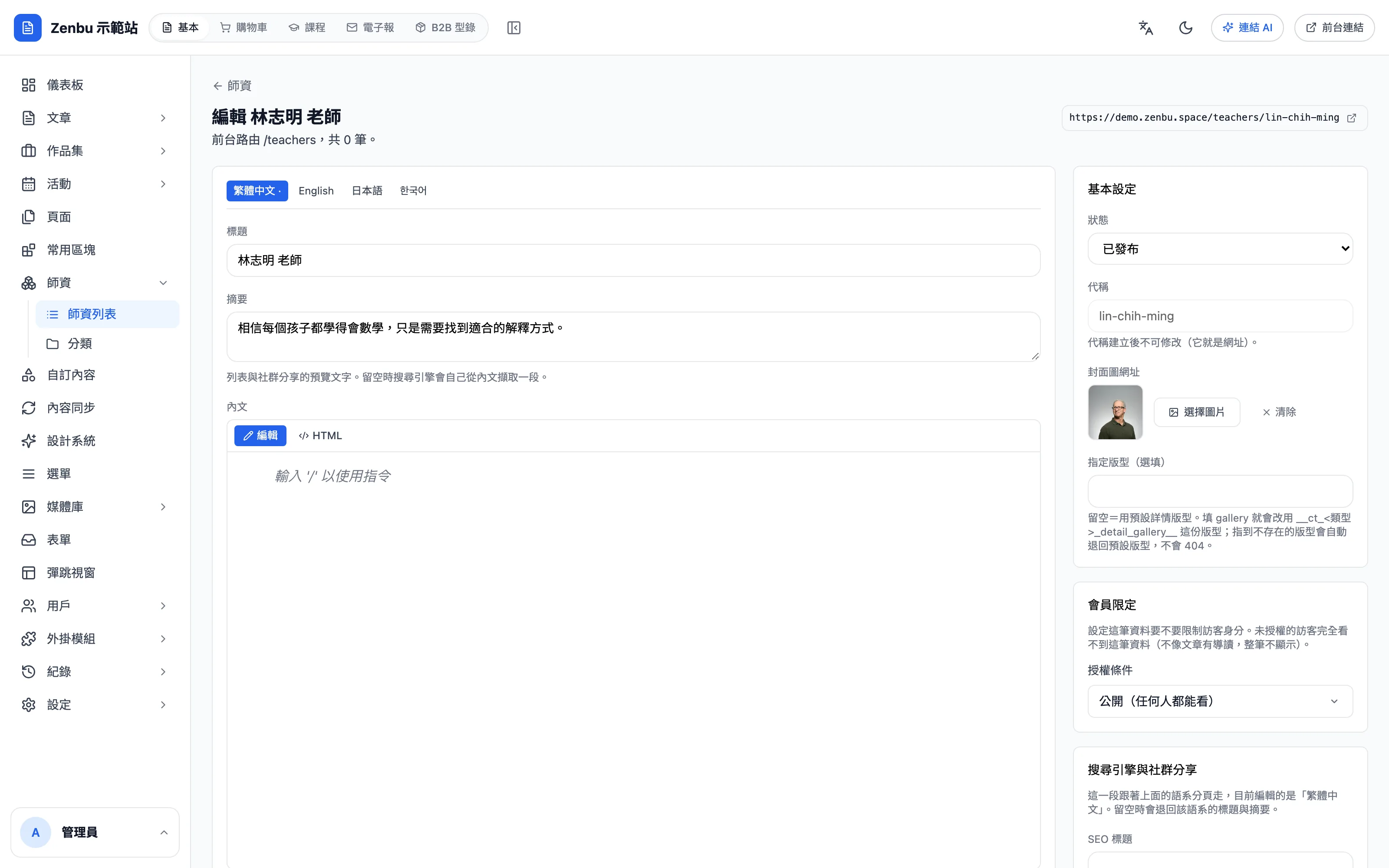Open 彈跳視窗 popups in sidebar
Viewport: 1389px width, 868px height.
pos(95,572)
